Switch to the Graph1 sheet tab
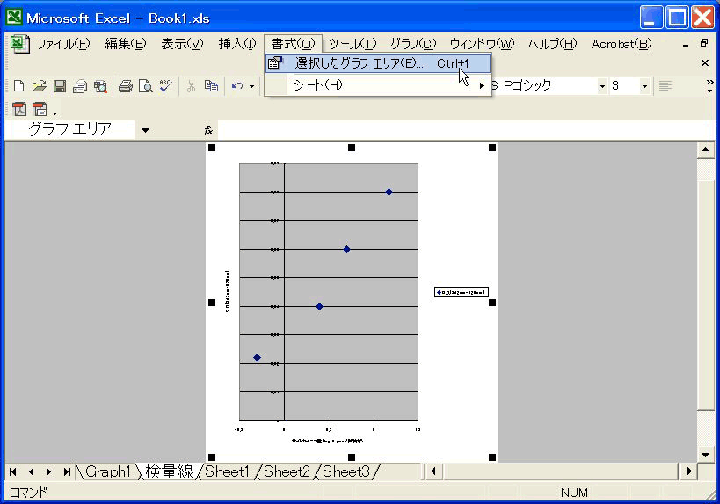This screenshot has width=720, height=504. point(107,471)
